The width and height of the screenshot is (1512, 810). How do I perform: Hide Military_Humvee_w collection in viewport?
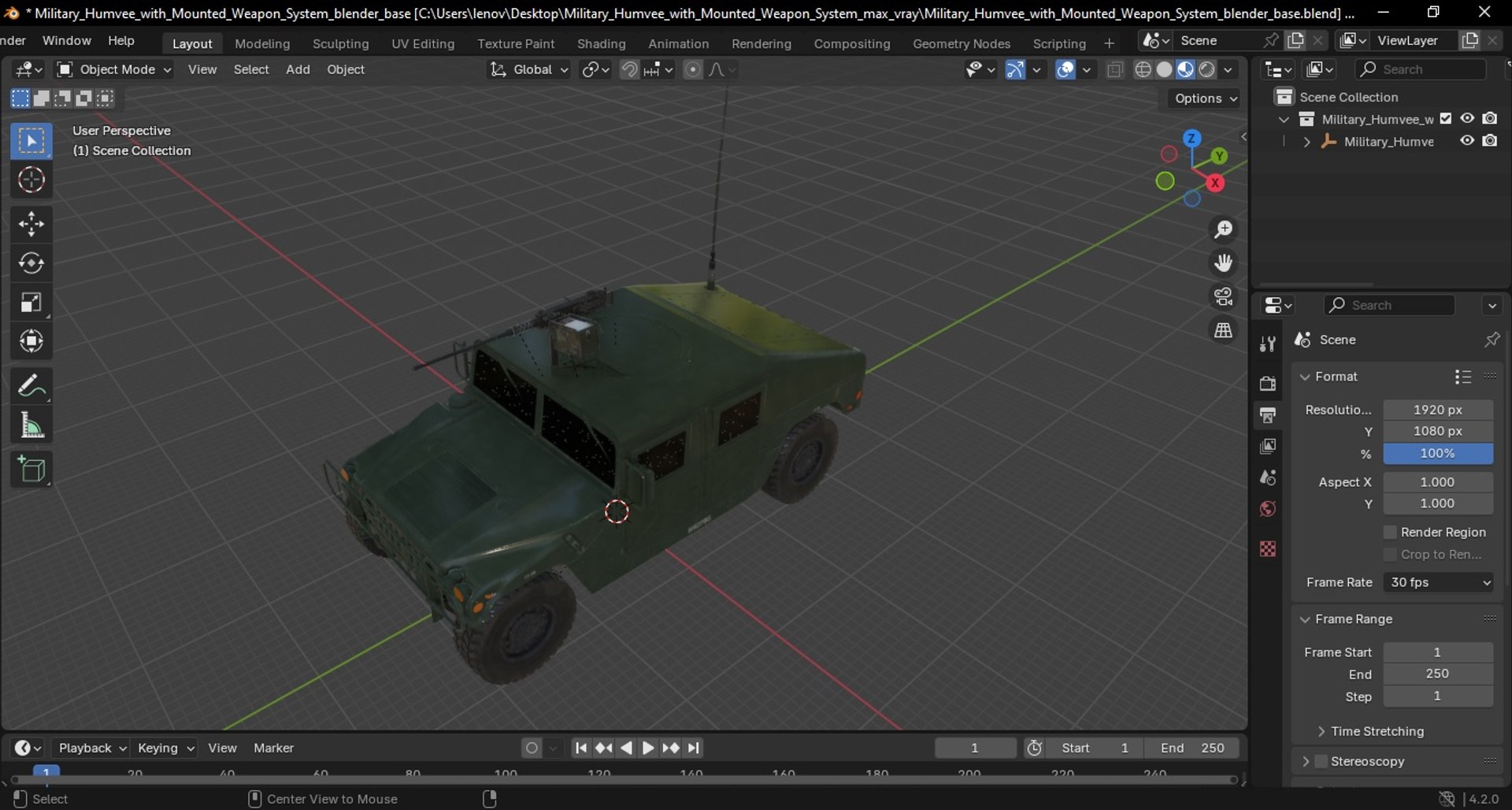(x=1467, y=119)
